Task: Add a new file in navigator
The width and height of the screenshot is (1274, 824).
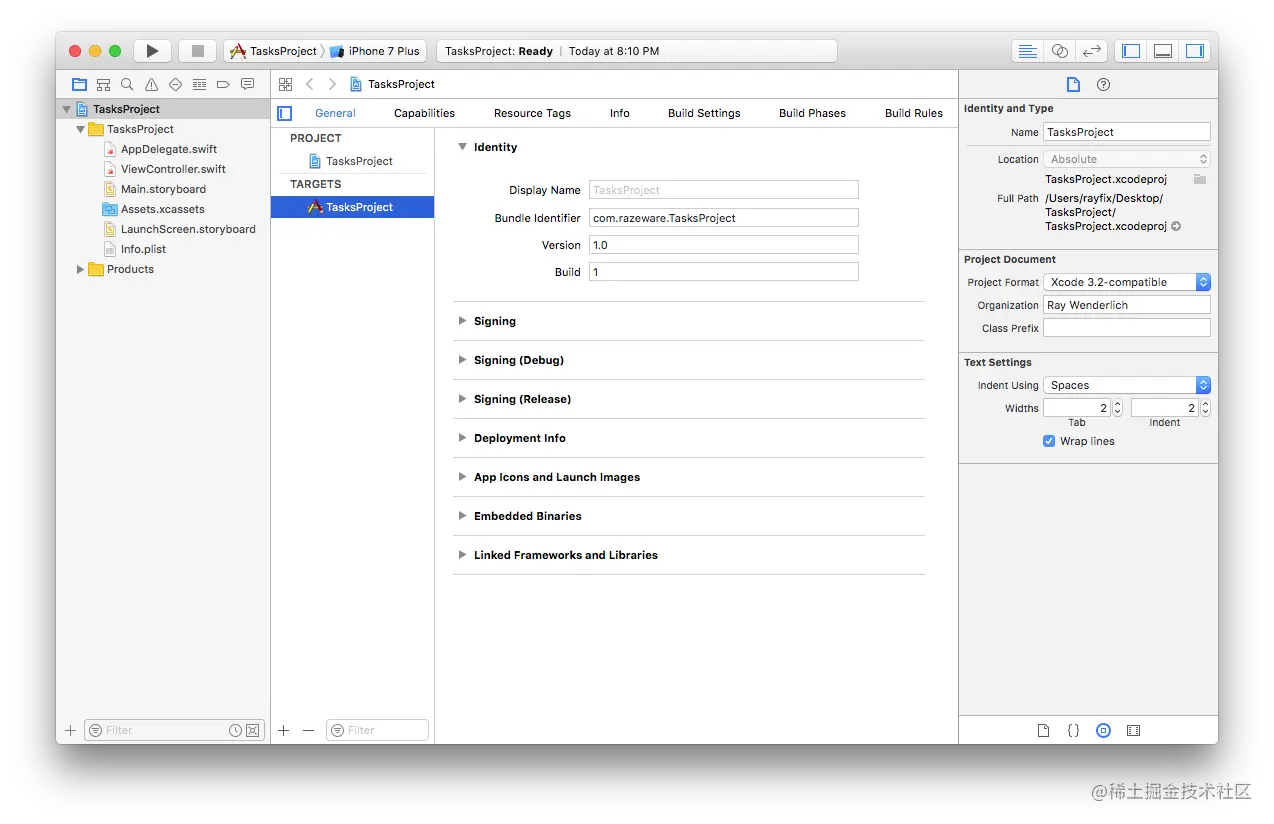Action: tap(70, 730)
